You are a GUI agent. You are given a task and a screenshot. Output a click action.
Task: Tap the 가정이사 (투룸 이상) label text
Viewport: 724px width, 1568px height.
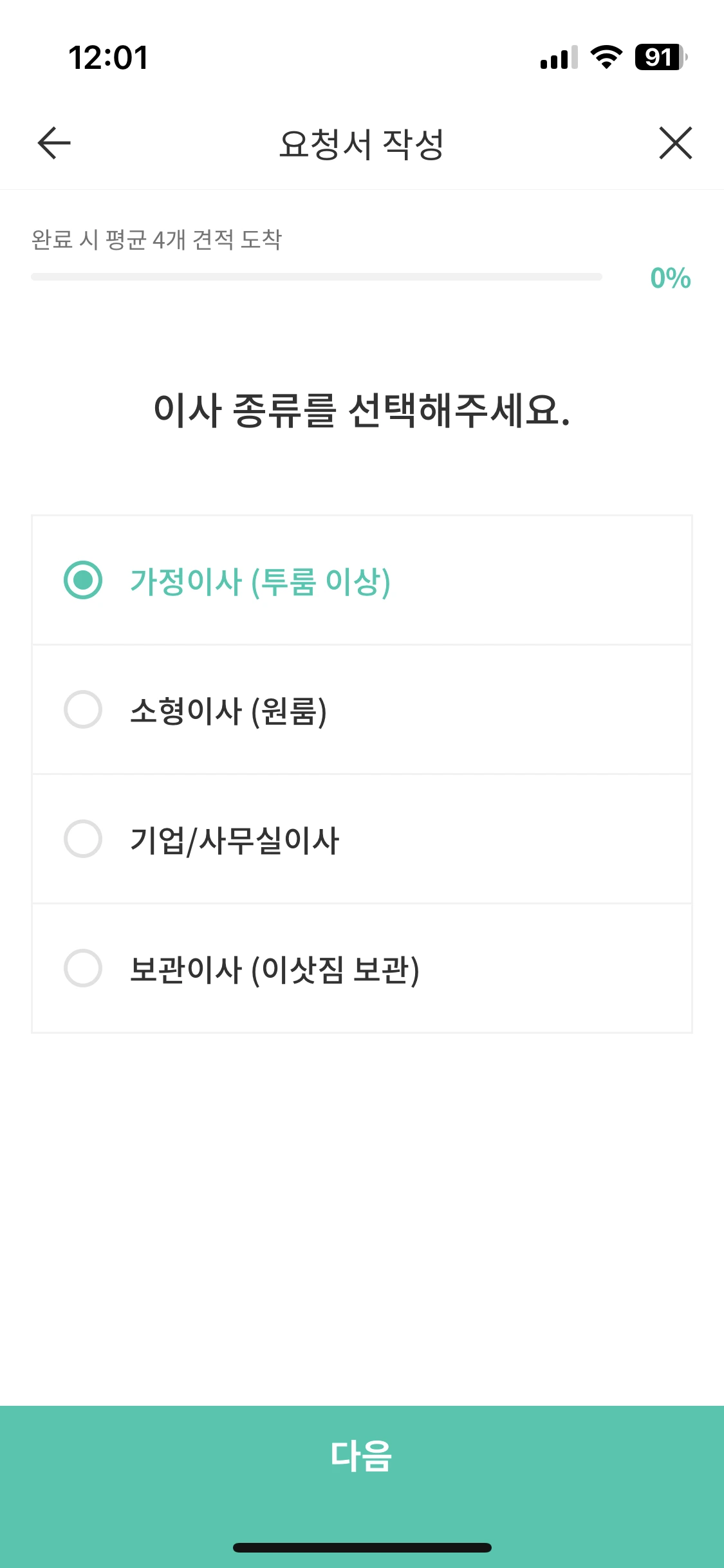click(260, 581)
